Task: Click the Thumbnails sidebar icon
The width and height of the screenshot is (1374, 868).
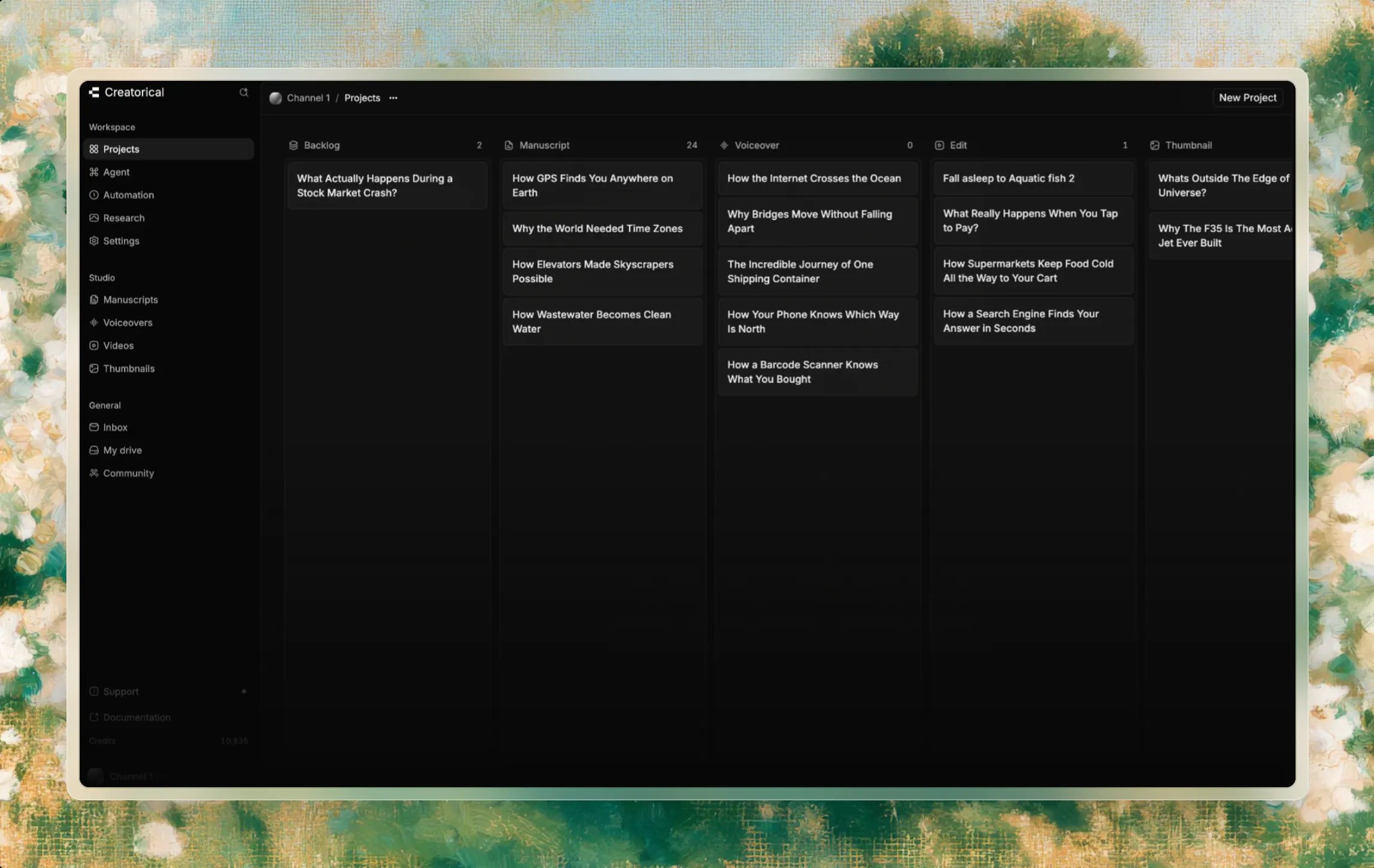Action: pyautogui.click(x=94, y=368)
